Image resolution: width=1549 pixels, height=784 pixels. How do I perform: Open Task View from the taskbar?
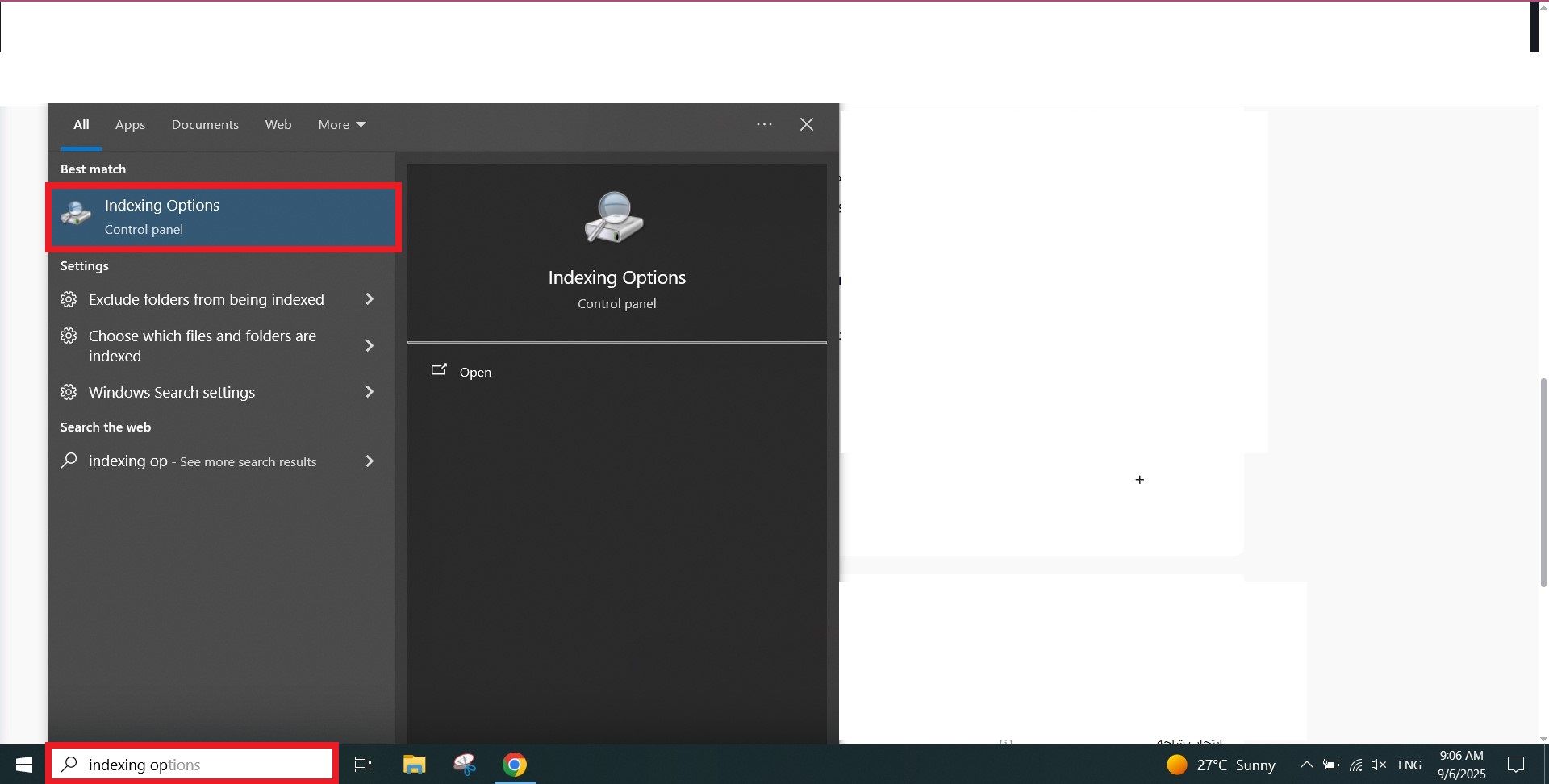363,764
